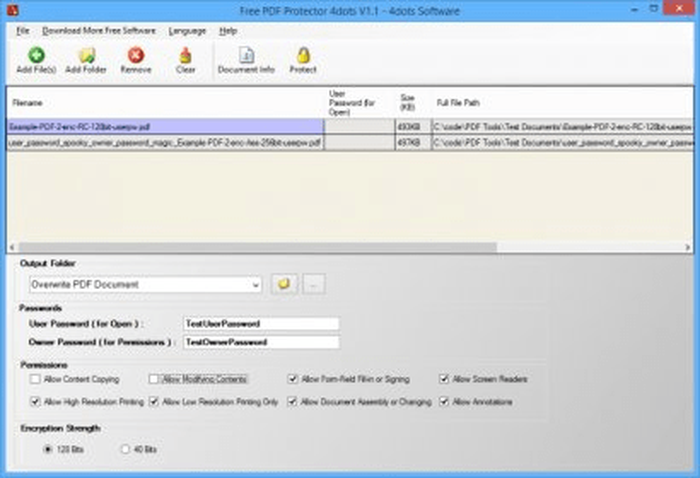Close the Free PDF Protector window
Image resolution: width=700 pixels, height=478 pixels.
(x=679, y=8)
